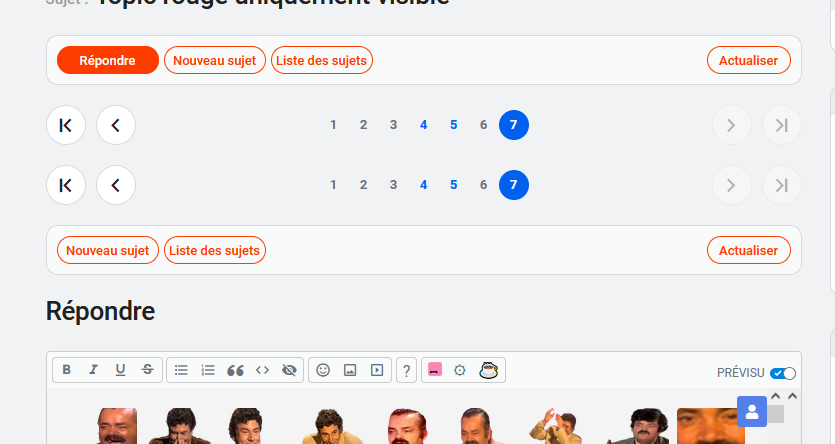Apply strikethrough formatting to text

(148, 370)
